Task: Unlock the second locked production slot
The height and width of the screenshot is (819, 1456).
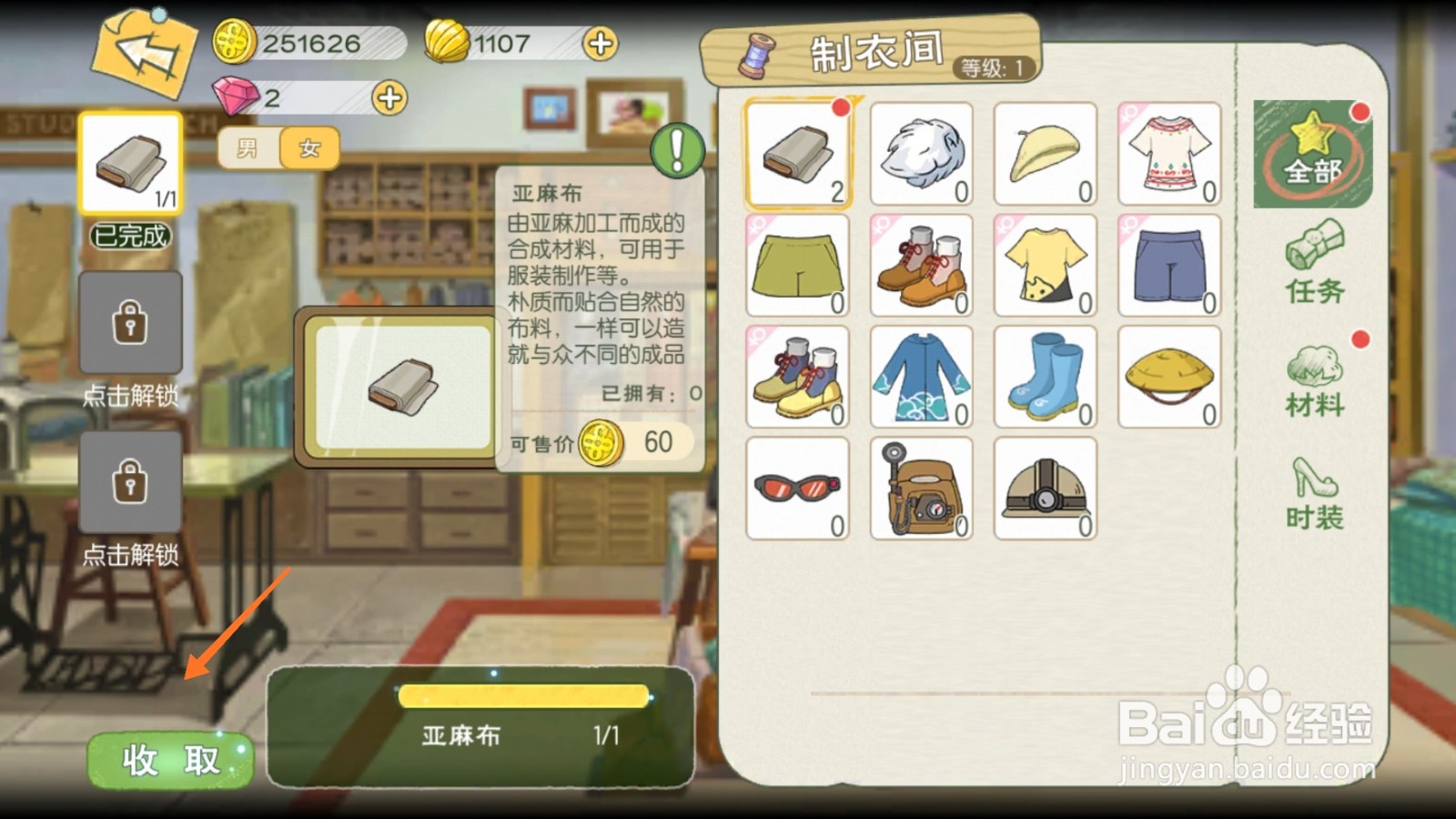Action: (x=130, y=481)
